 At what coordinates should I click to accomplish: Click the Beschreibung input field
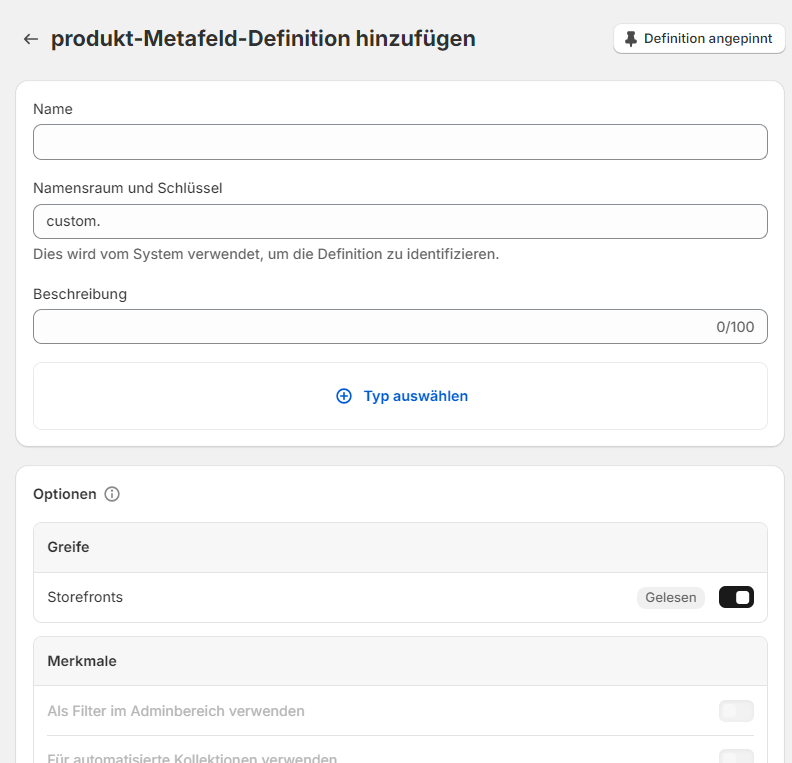[x=370, y=326]
